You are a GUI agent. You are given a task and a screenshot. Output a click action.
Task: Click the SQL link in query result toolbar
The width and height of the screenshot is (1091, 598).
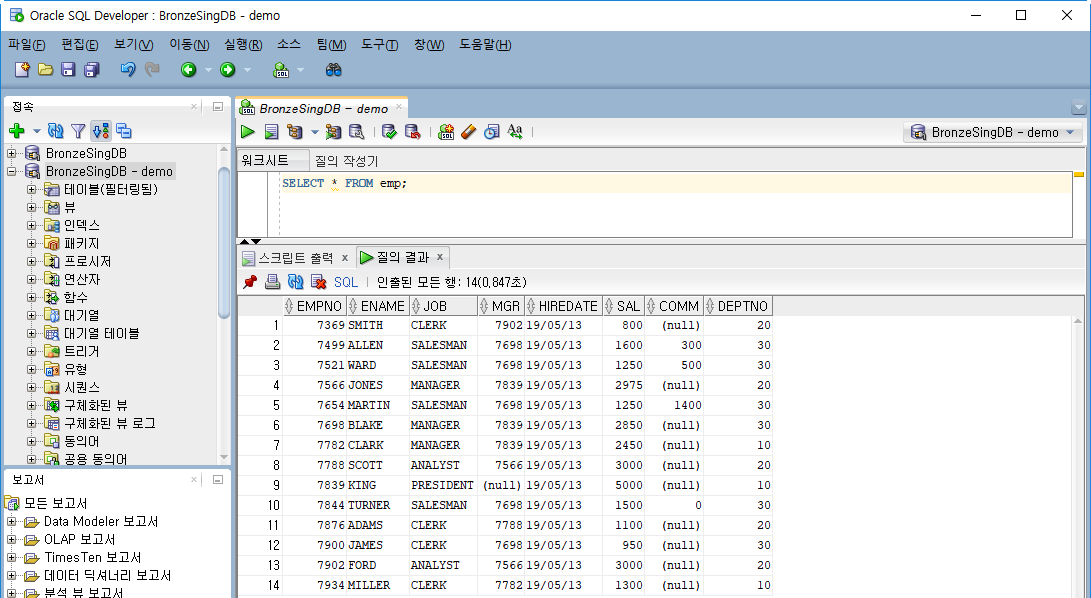coord(346,282)
